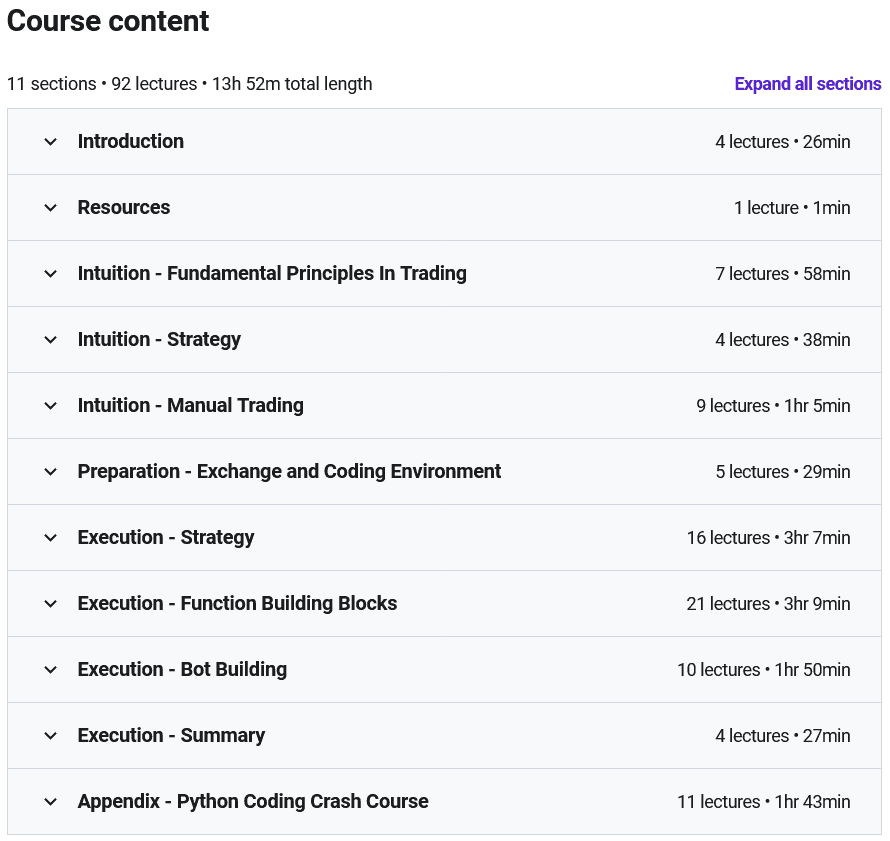Select the Resources section heading
Screen dimensions: 890x841
click(x=124, y=208)
